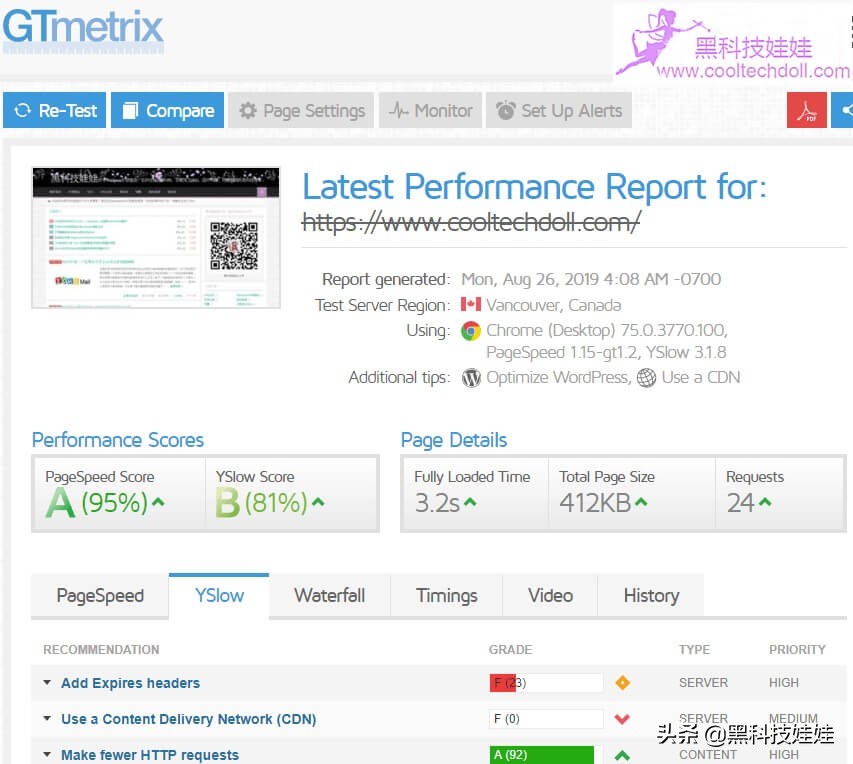Open the Add Expires headers recommendation
The height and width of the screenshot is (764, 853).
point(130,683)
